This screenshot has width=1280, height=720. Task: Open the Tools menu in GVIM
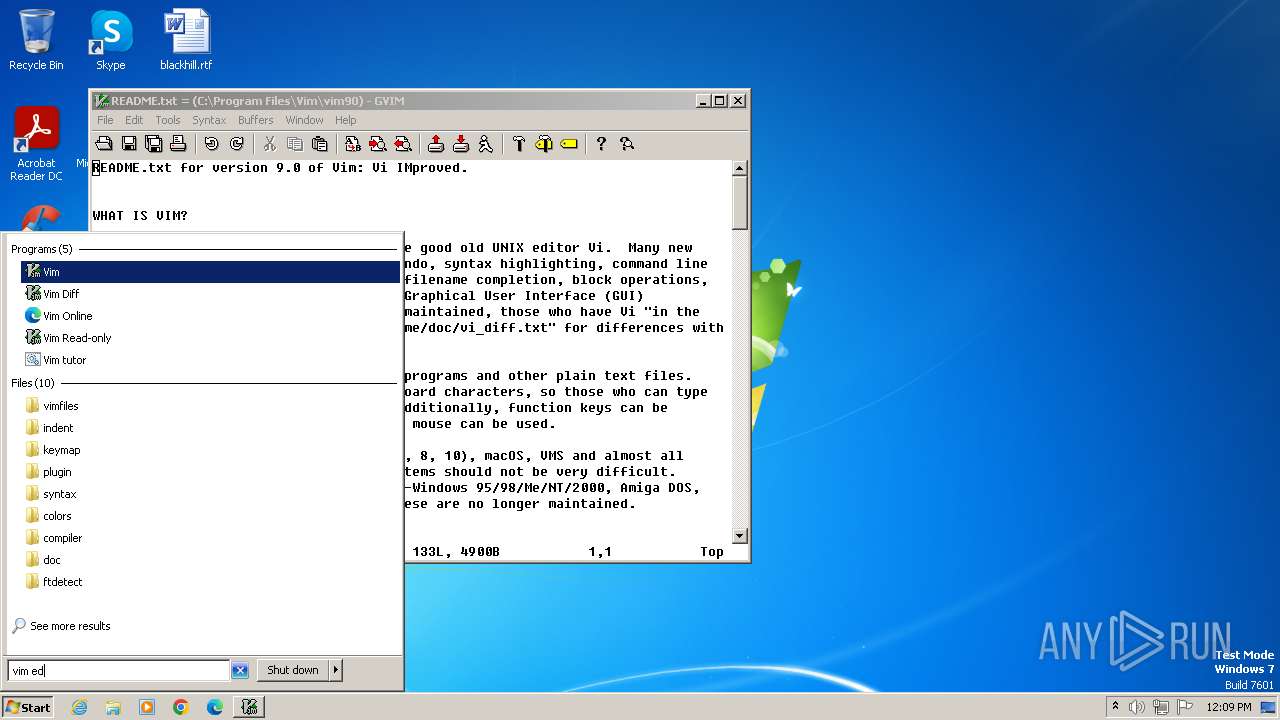click(x=168, y=120)
